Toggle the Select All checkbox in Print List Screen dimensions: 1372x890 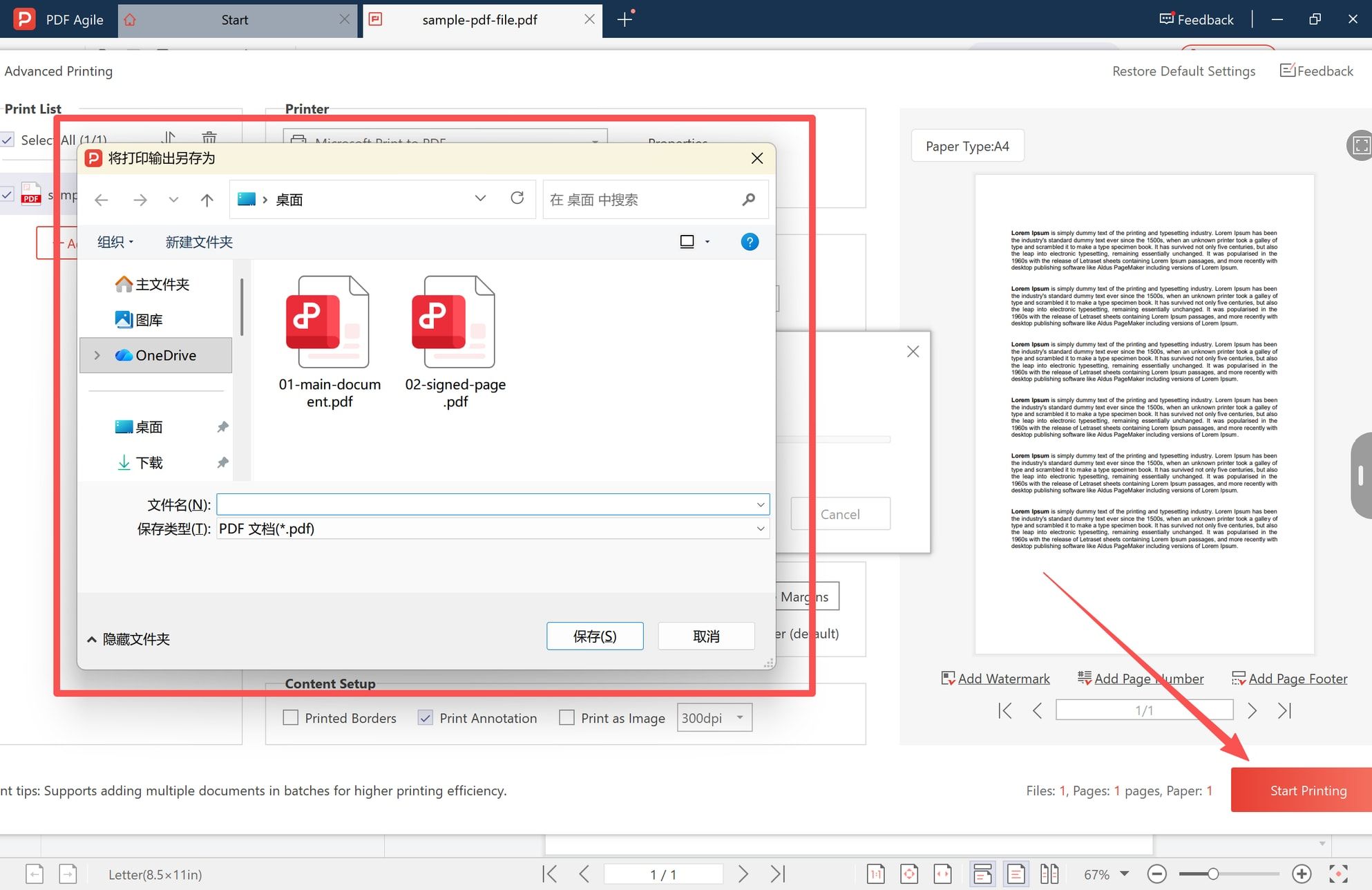8,140
